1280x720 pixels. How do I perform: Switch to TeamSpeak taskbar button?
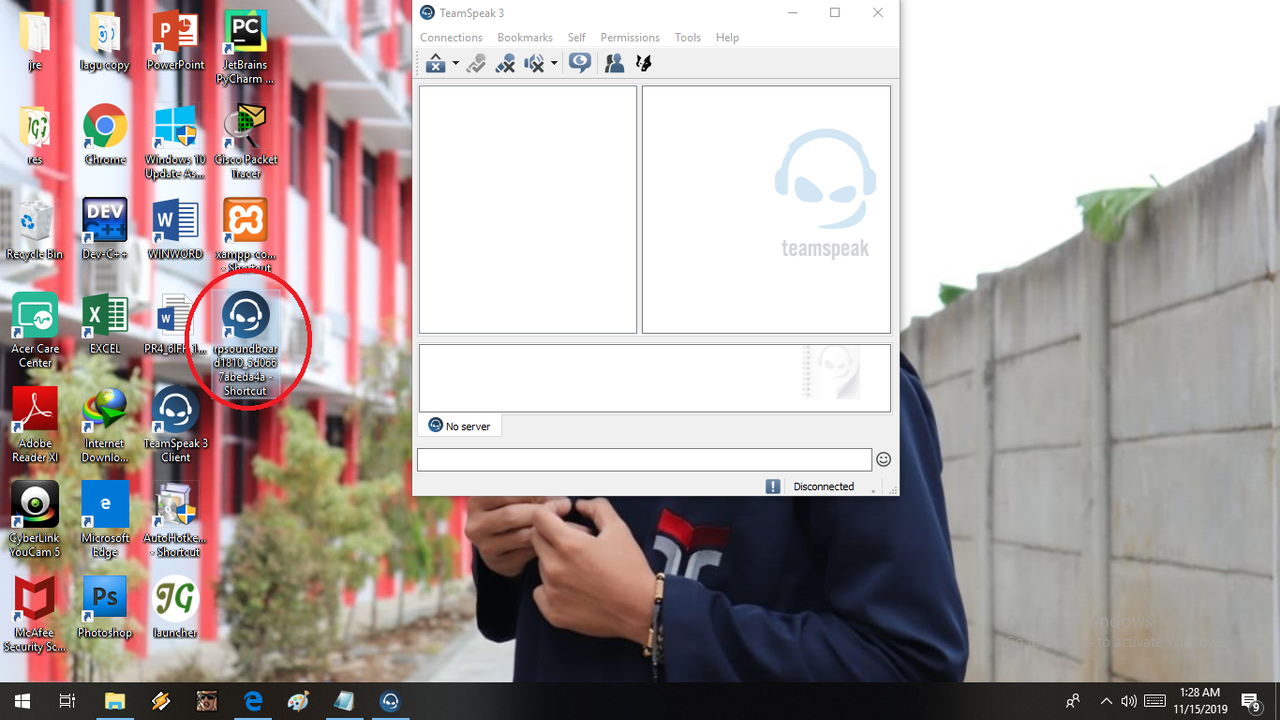point(390,701)
